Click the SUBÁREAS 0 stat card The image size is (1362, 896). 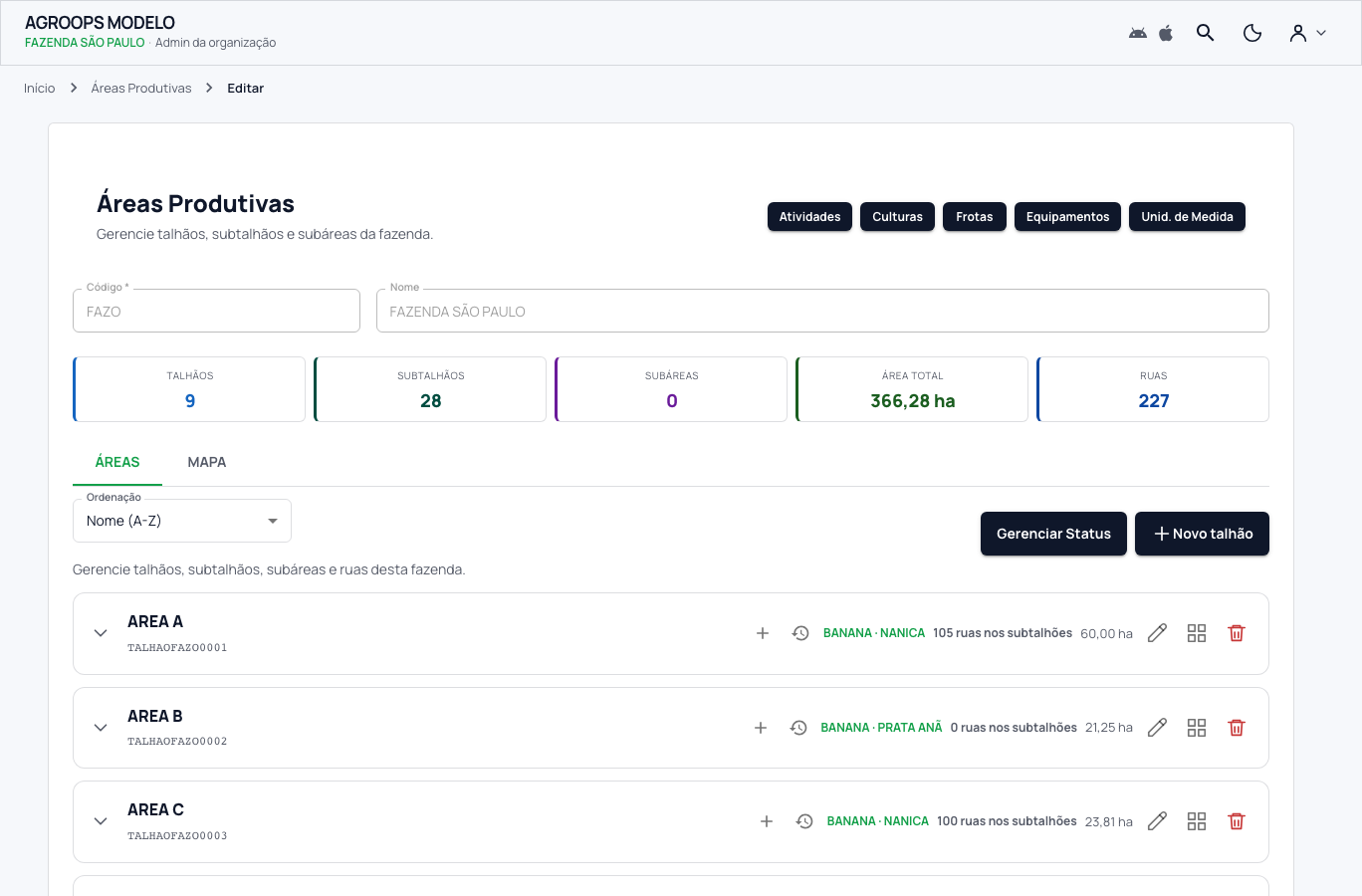click(x=671, y=389)
